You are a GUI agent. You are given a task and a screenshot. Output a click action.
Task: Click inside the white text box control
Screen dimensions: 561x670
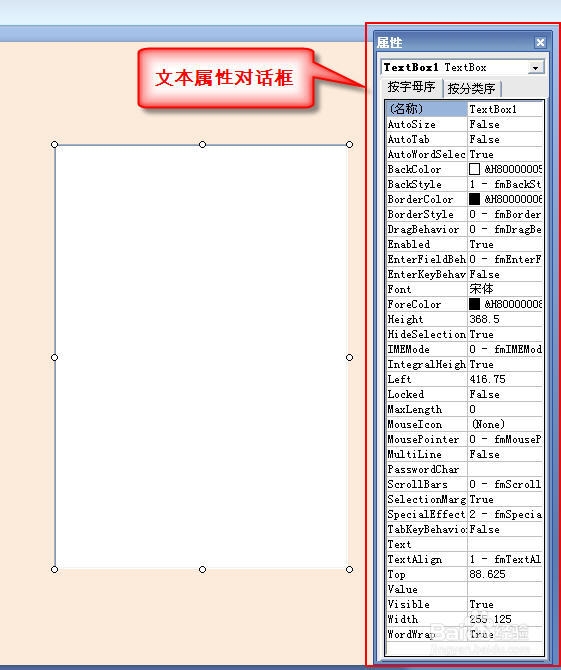click(202, 357)
